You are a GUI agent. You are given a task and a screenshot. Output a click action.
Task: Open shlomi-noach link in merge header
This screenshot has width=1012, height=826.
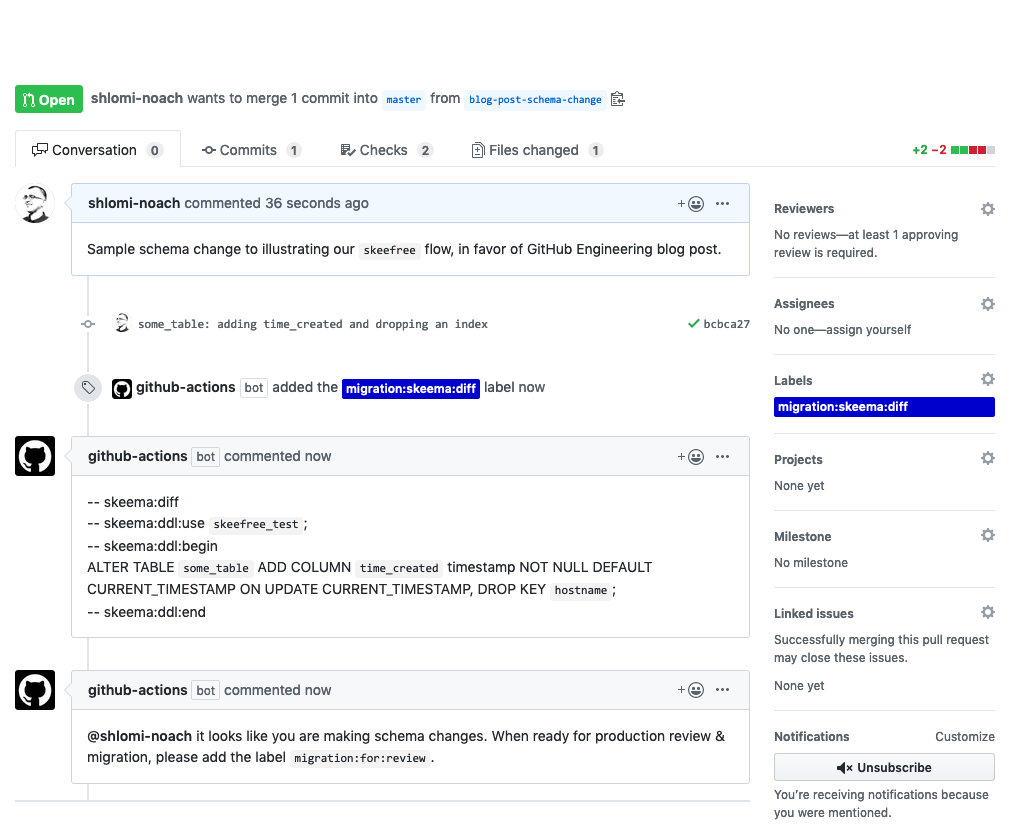137,98
